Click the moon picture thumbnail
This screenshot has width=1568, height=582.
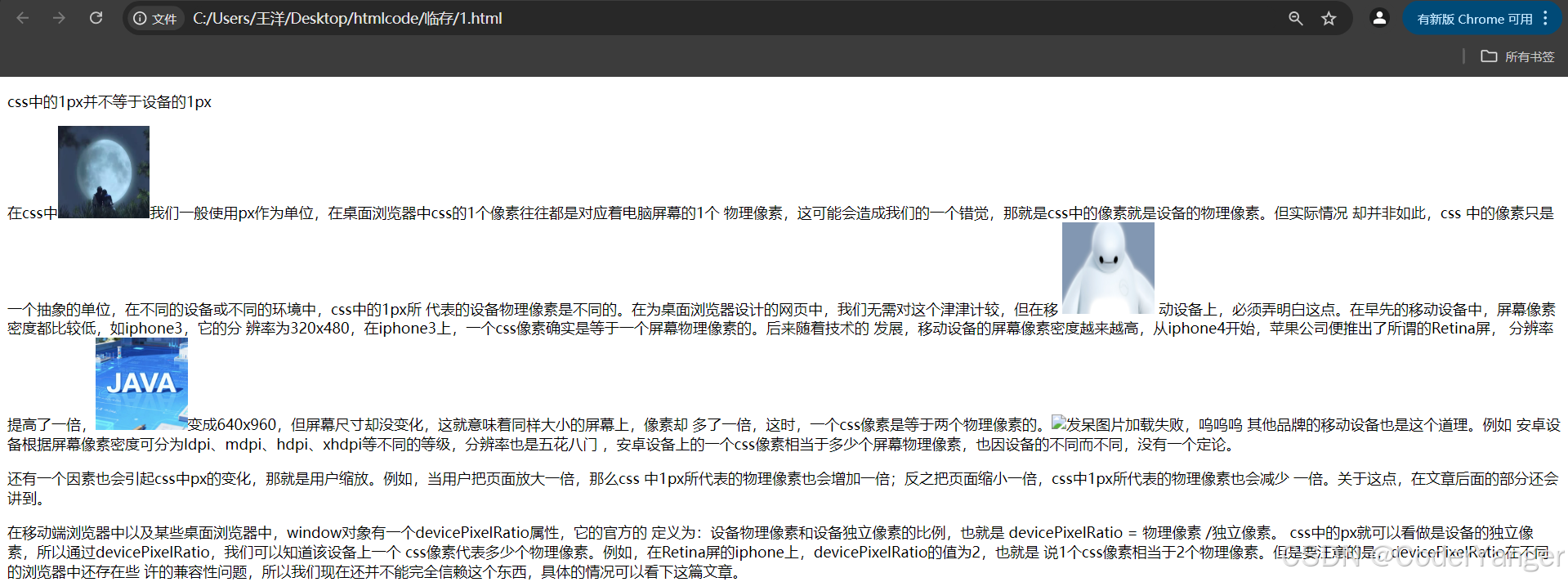(x=104, y=172)
